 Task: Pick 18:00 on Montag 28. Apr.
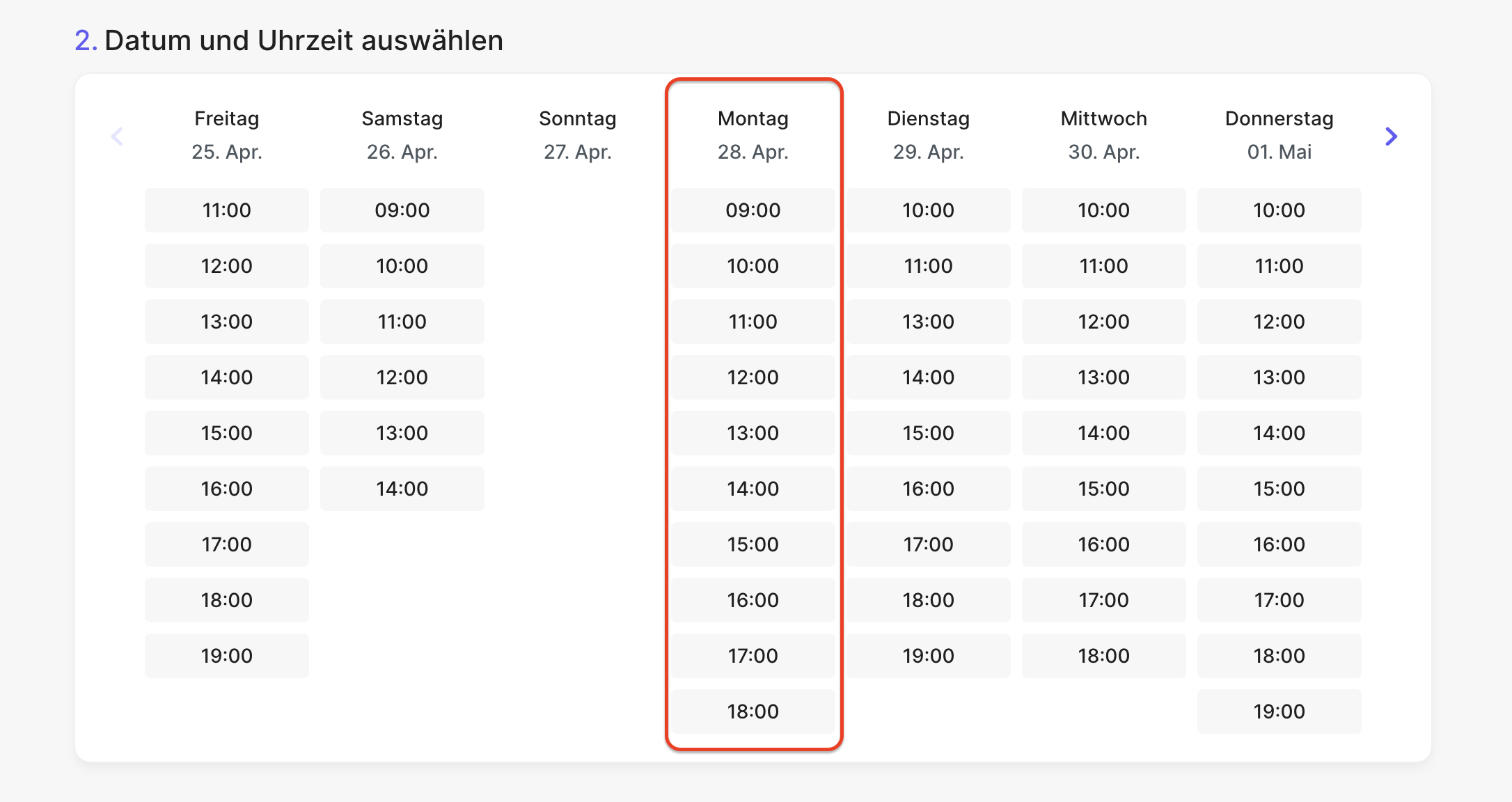753,711
